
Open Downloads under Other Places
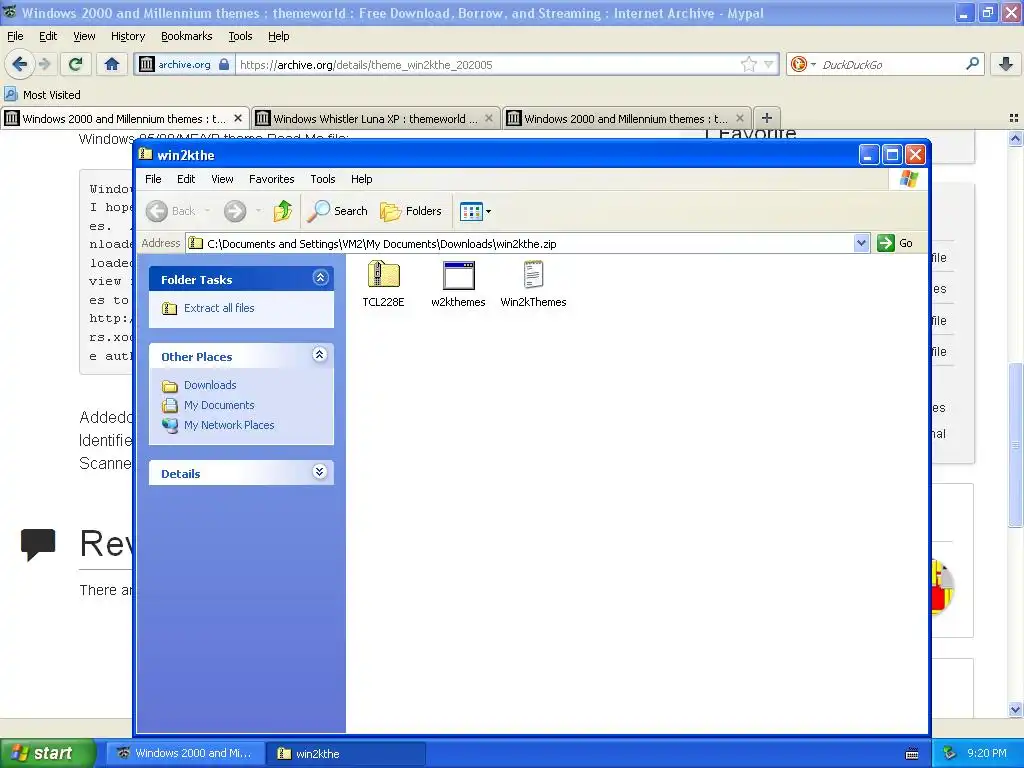click(210, 385)
